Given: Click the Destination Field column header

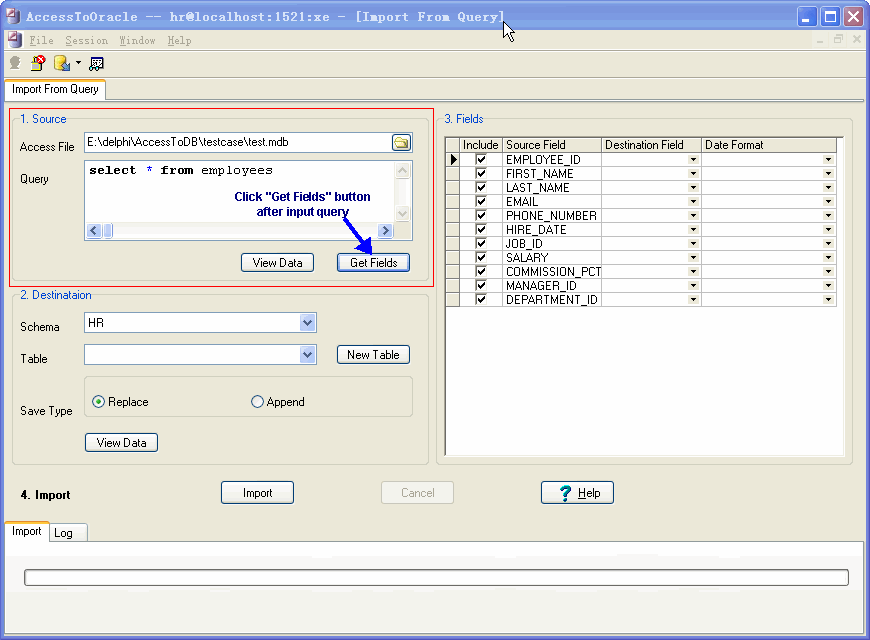Looking at the screenshot, I should (x=651, y=145).
